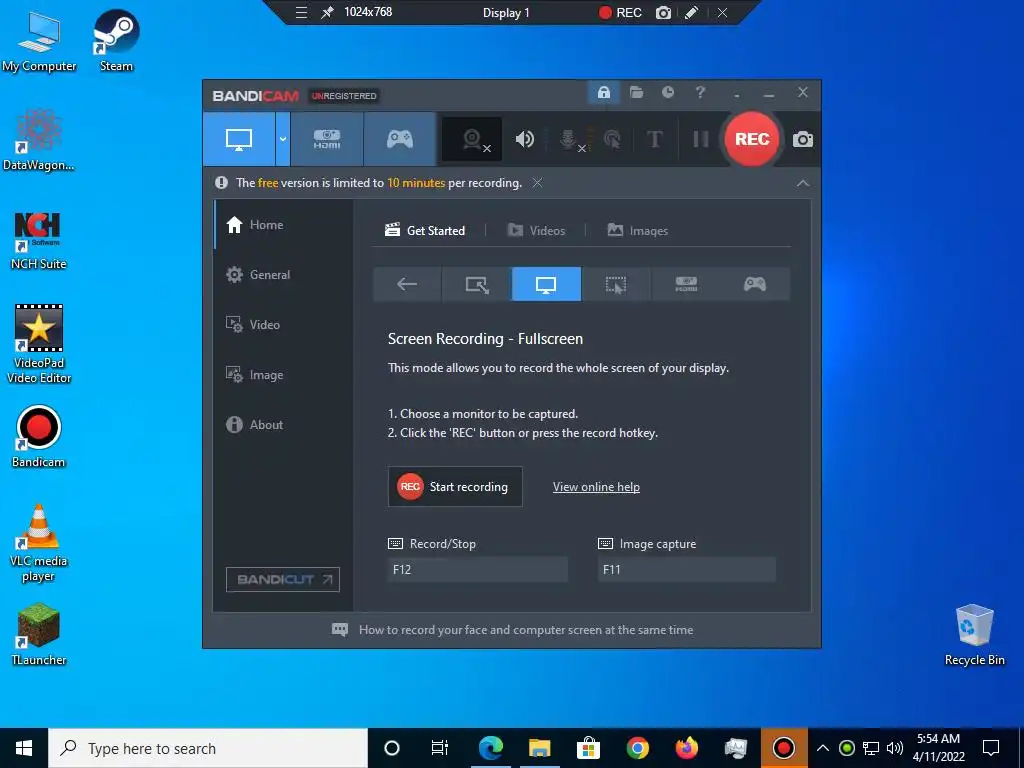Dismiss the free version notice
1024x768 pixels.
pos(537,183)
